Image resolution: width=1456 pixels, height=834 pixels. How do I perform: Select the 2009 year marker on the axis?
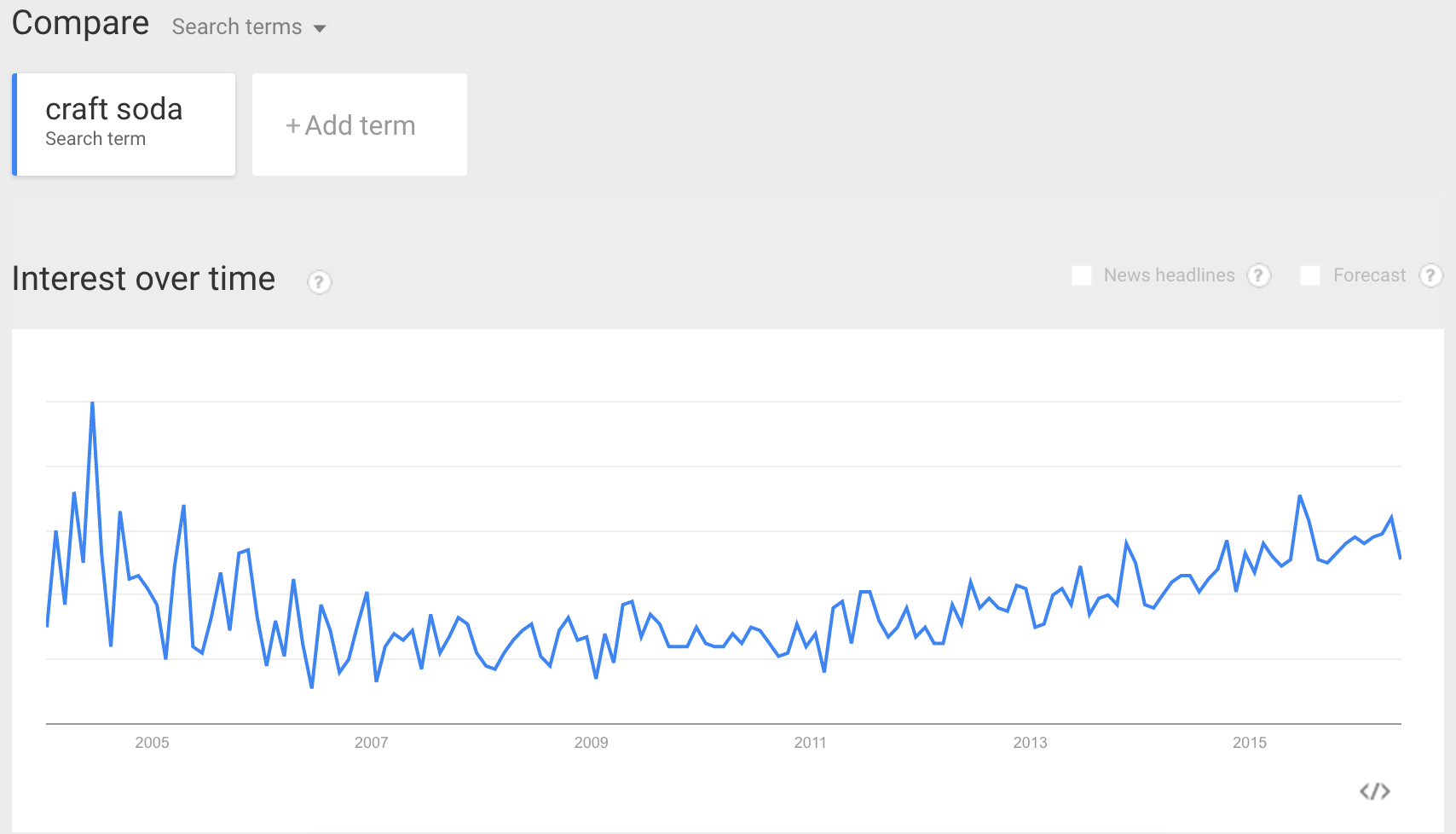591,743
